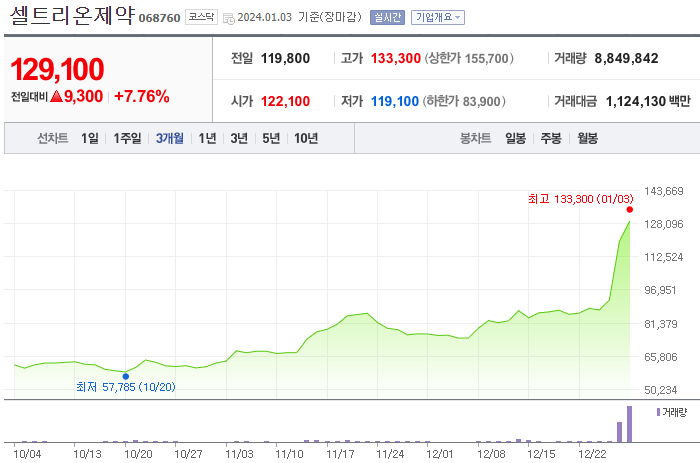The image size is (700, 463).
Task: Select the 1년 line chart tab
Action: [x=207, y=138]
